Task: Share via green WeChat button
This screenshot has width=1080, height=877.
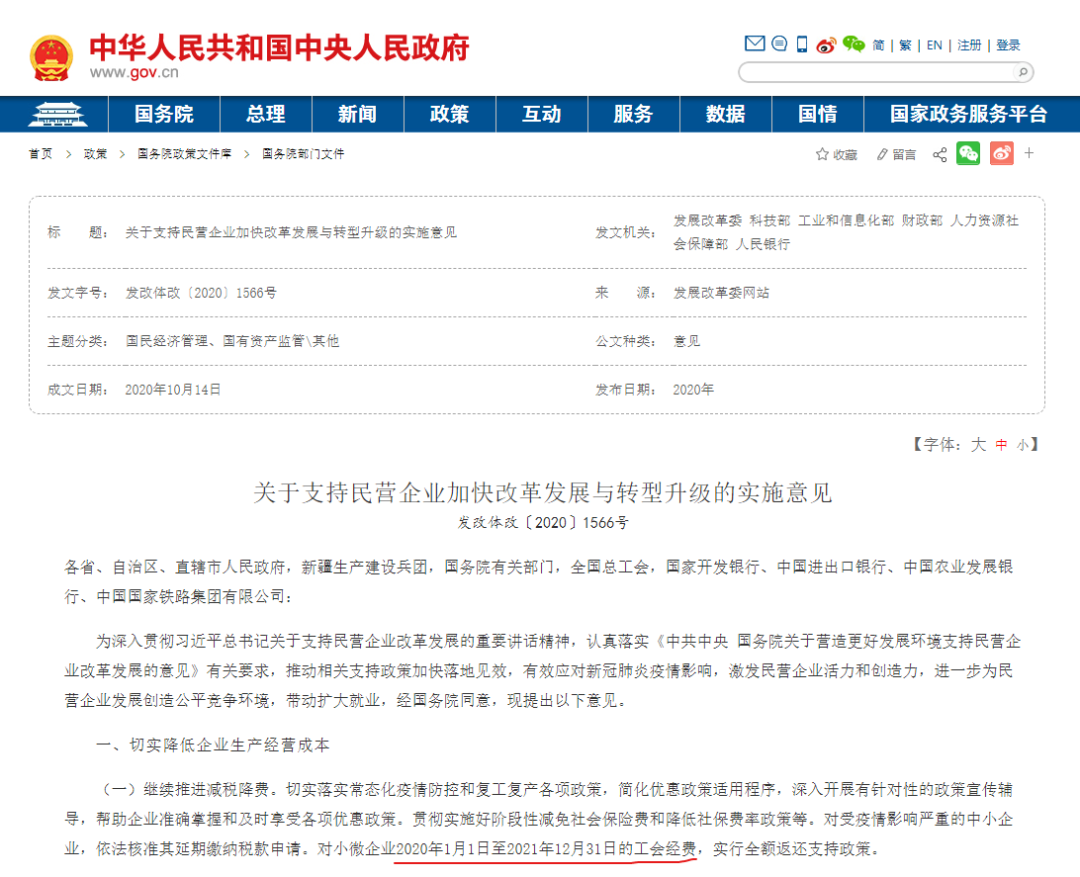Action: 968,153
